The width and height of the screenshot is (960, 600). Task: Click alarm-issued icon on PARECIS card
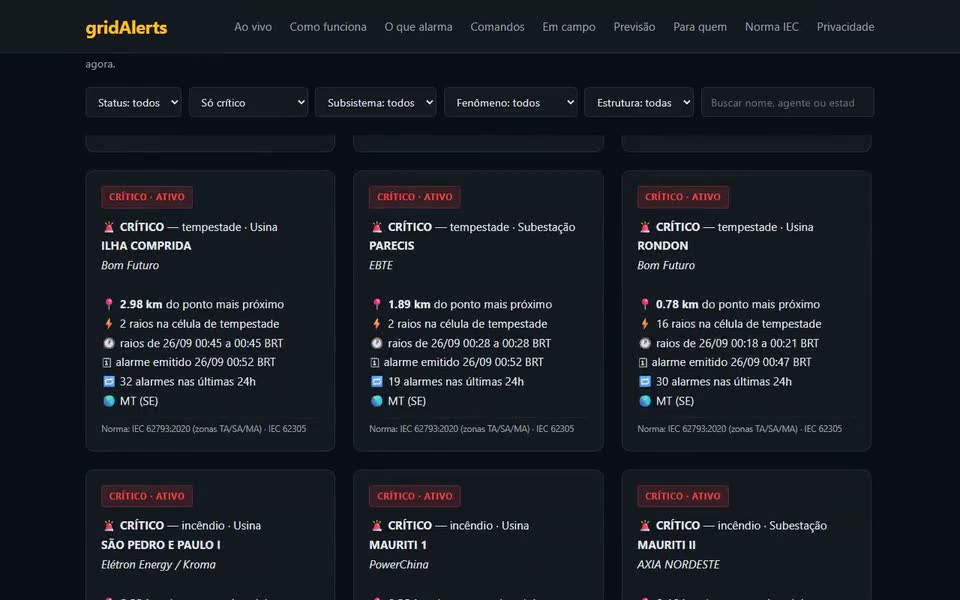tap(375, 362)
